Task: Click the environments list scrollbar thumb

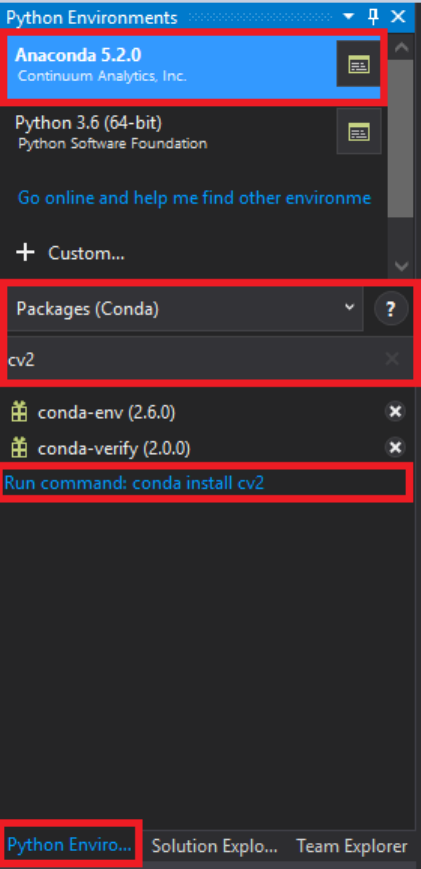Action: [x=401, y=139]
